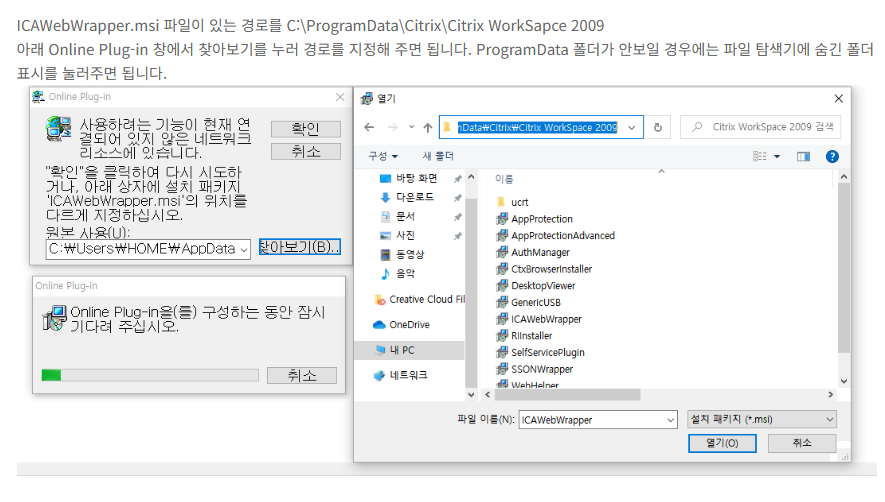Click the file list horizontal scrollbar right arrow
Screen dimensions: 885x502
coord(830,395)
